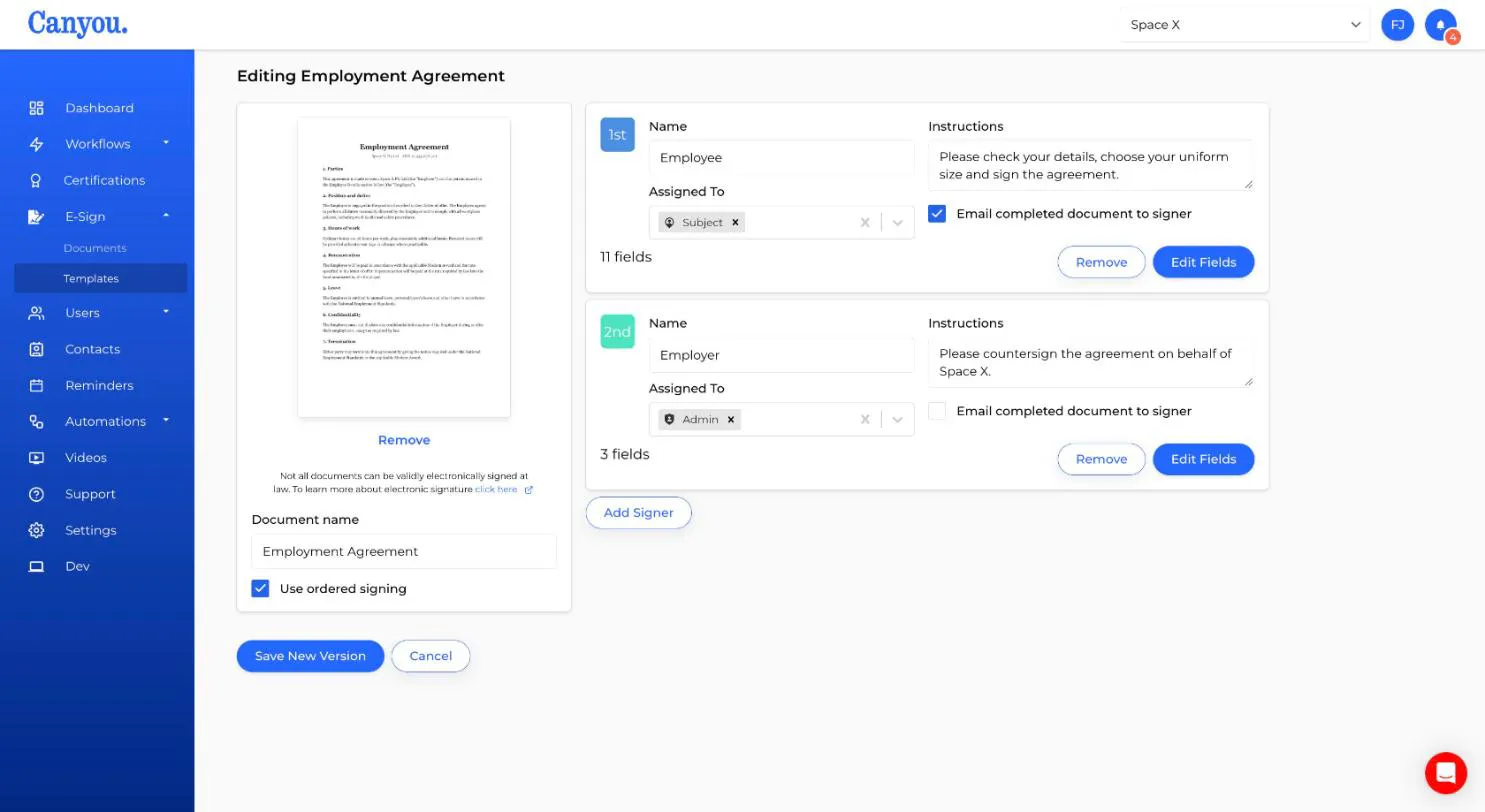Check Email completed document for Employer signer
Viewport: 1485px width, 812px height.
937,411
